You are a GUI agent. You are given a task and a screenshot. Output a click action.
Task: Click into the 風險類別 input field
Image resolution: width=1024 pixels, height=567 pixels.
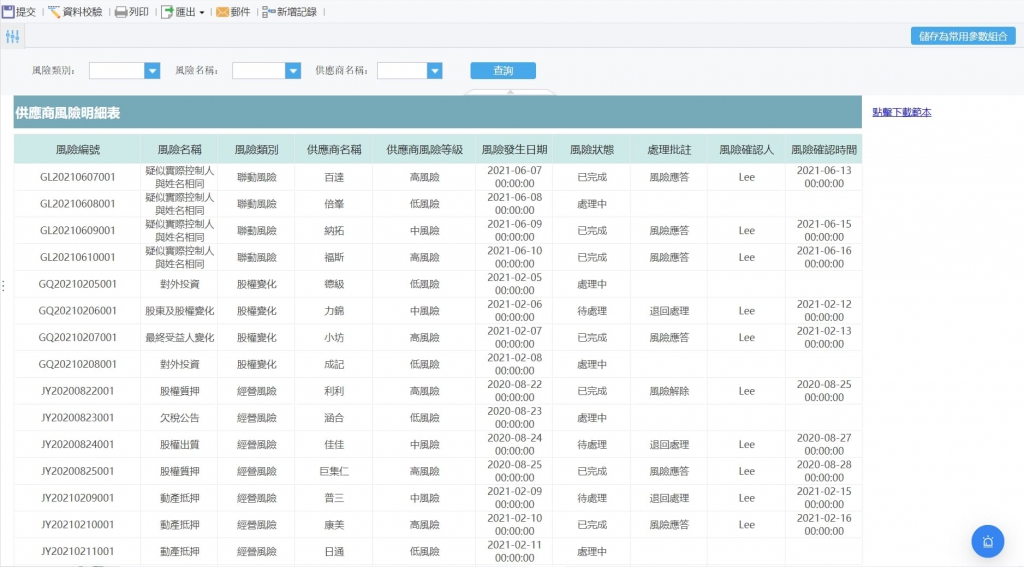tap(116, 71)
